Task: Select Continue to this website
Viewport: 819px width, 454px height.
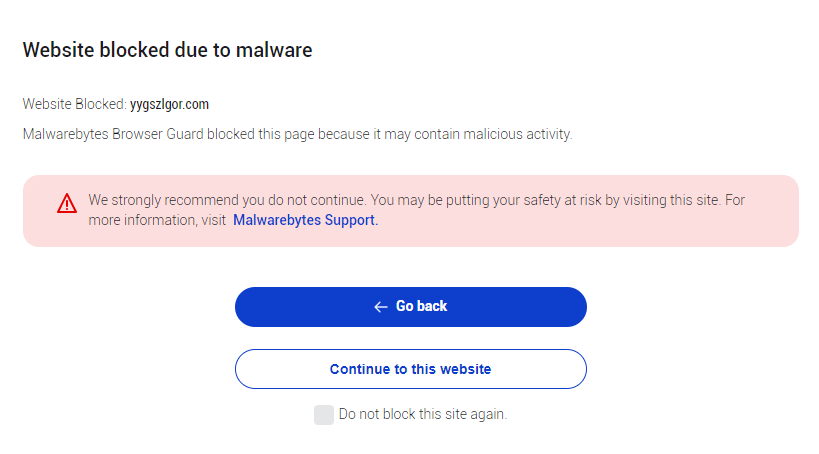Action: pos(410,369)
